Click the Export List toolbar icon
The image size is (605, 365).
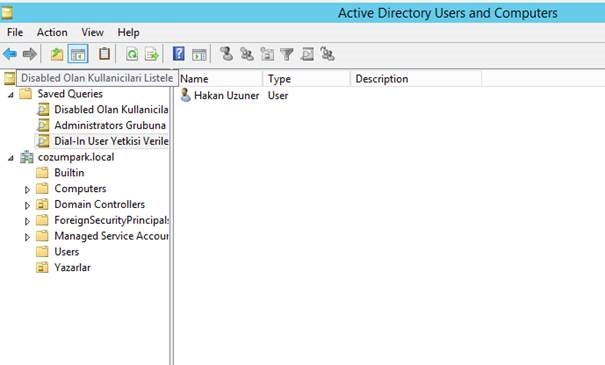click(x=152, y=54)
